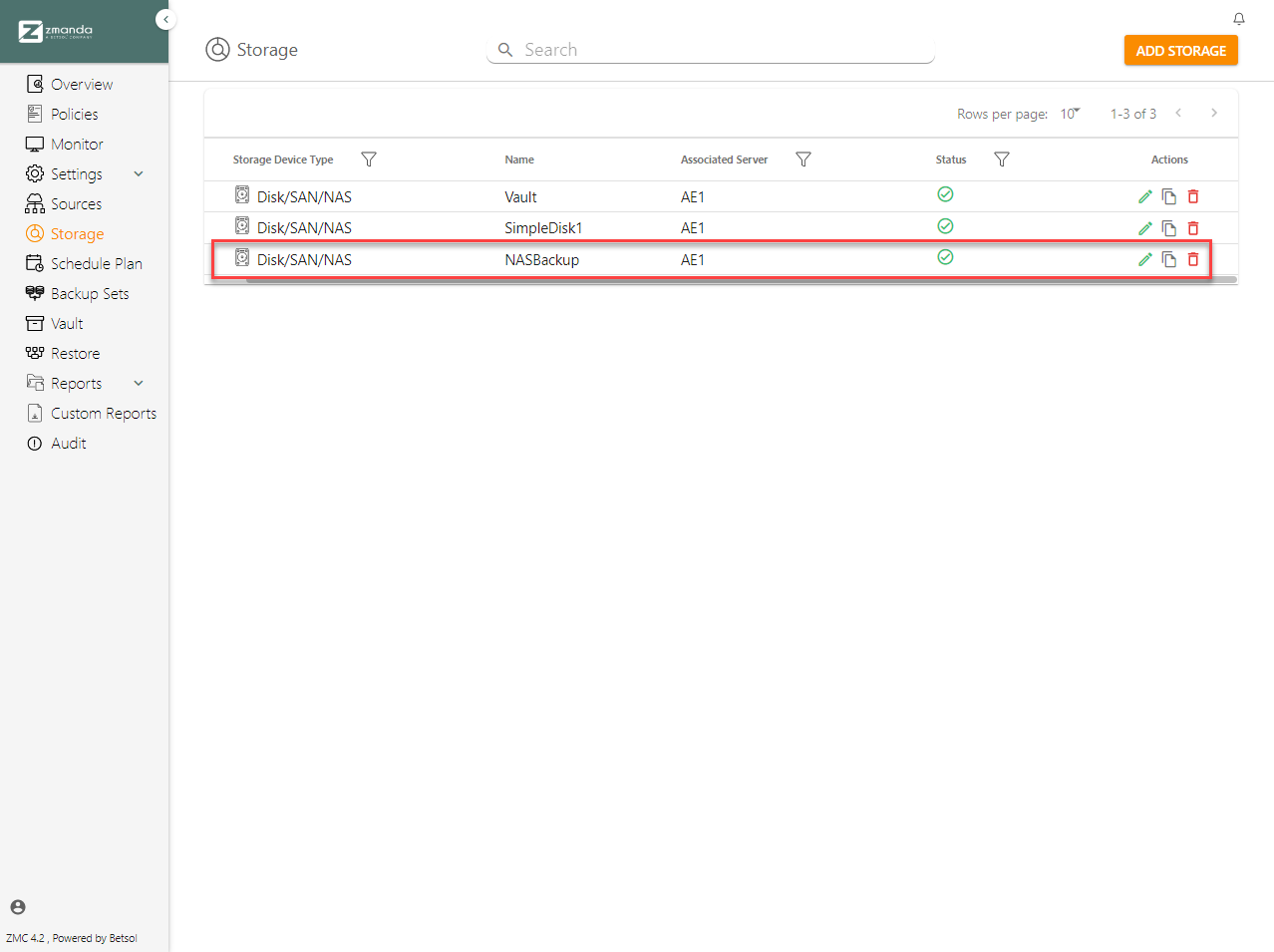This screenshot has width=1274, height=952.
Task: Collapse the sidebar navigation panel
Action: (x=165, y=20)
